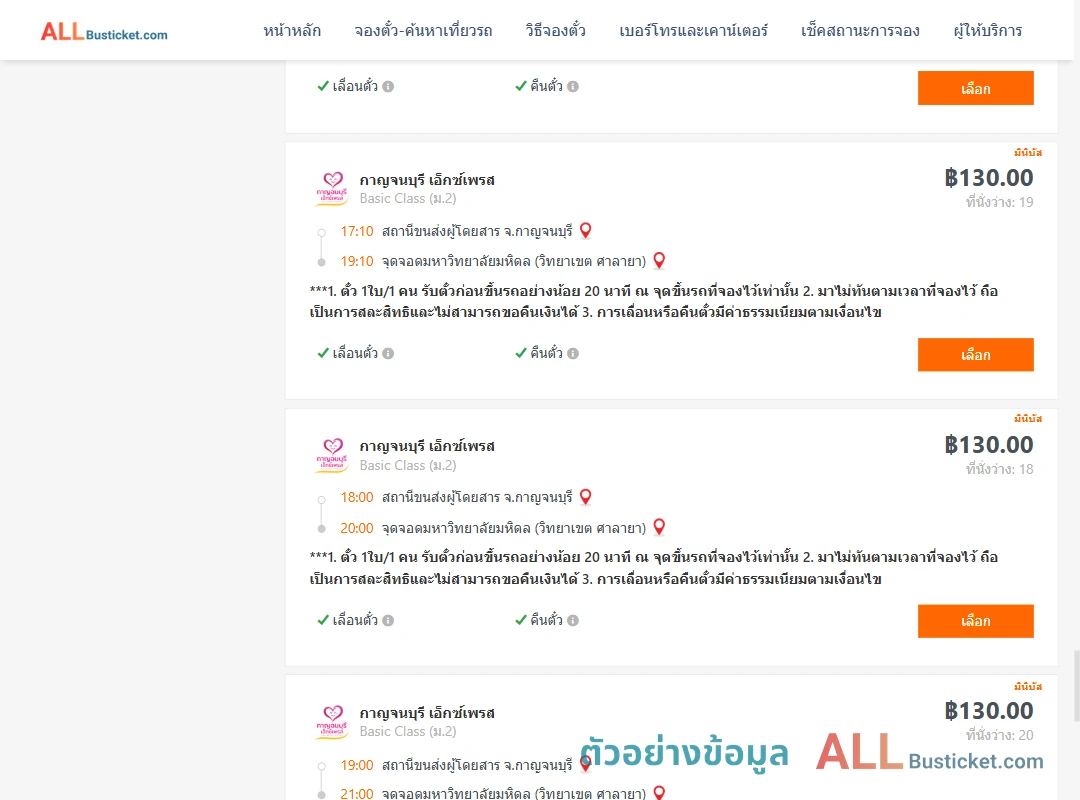Click ที่นั่งว่าง: 19 seat count
This screenshot has width=1080, height=800.
tap(999, 202)
